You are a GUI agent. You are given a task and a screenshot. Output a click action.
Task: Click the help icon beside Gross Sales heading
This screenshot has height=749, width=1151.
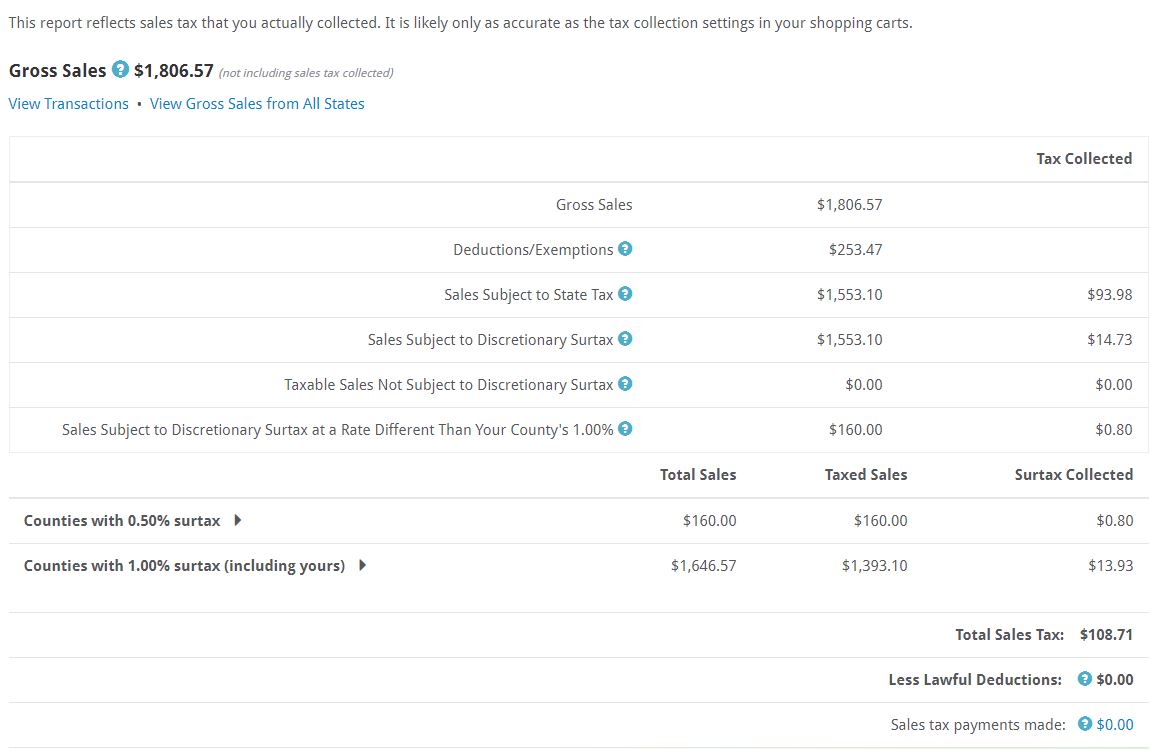coord(121,70)
